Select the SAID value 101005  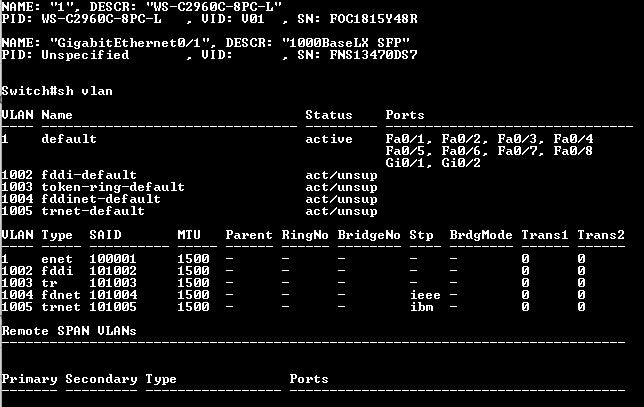tap(113, 307)
